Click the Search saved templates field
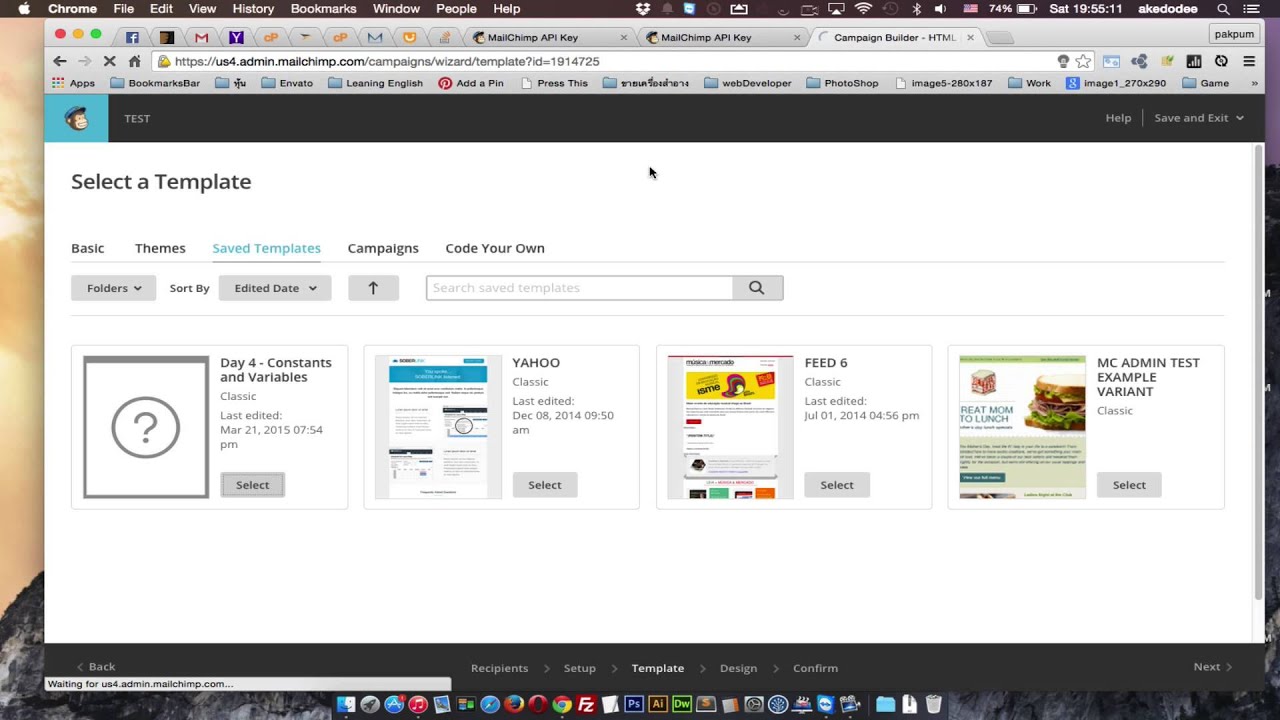The width and height of the screenshot is (1280, 720). (580, 288)
